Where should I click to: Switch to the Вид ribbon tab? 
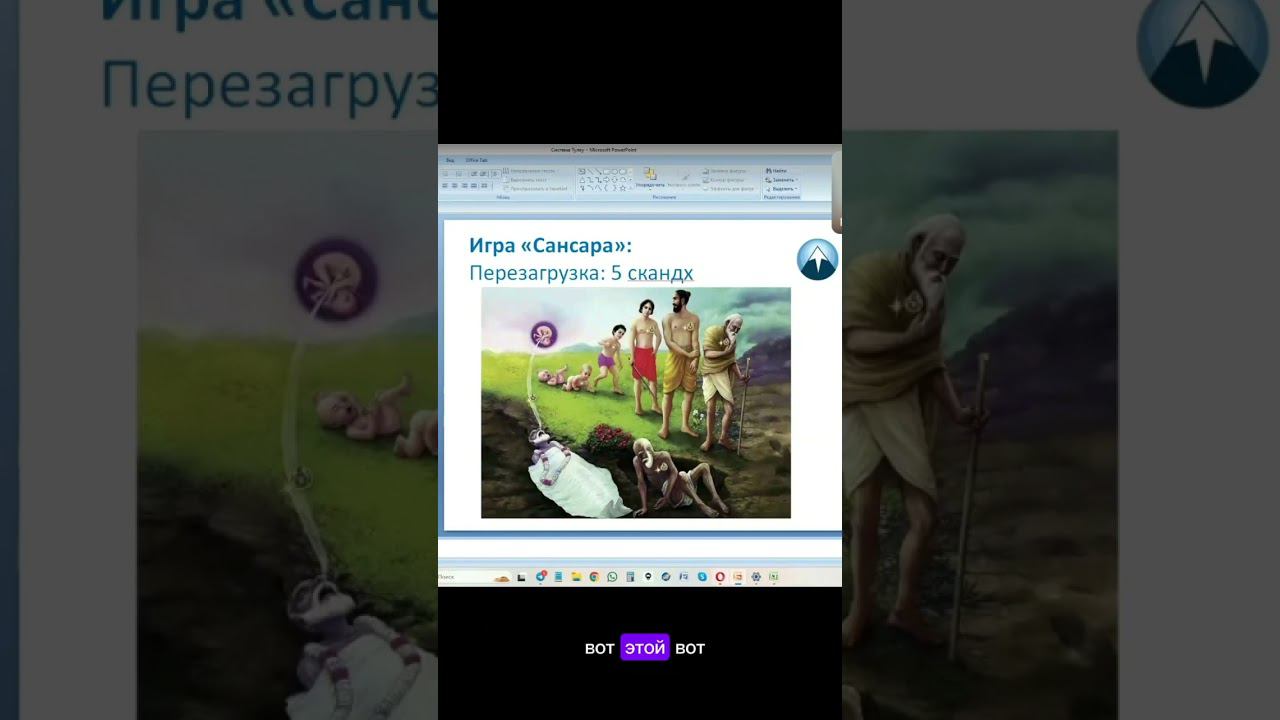450,160
